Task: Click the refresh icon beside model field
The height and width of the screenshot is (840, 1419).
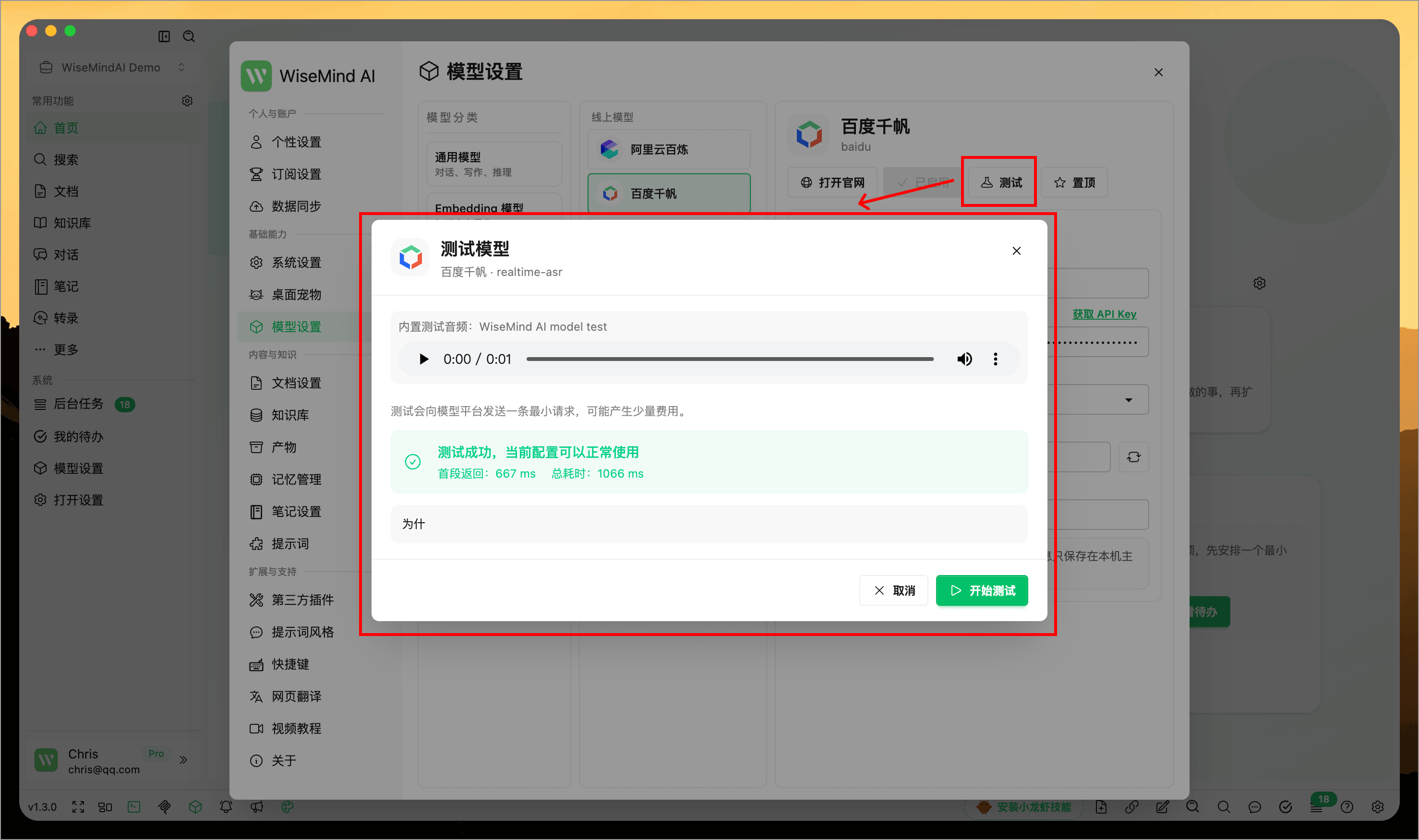Action: pos(1134,457)
